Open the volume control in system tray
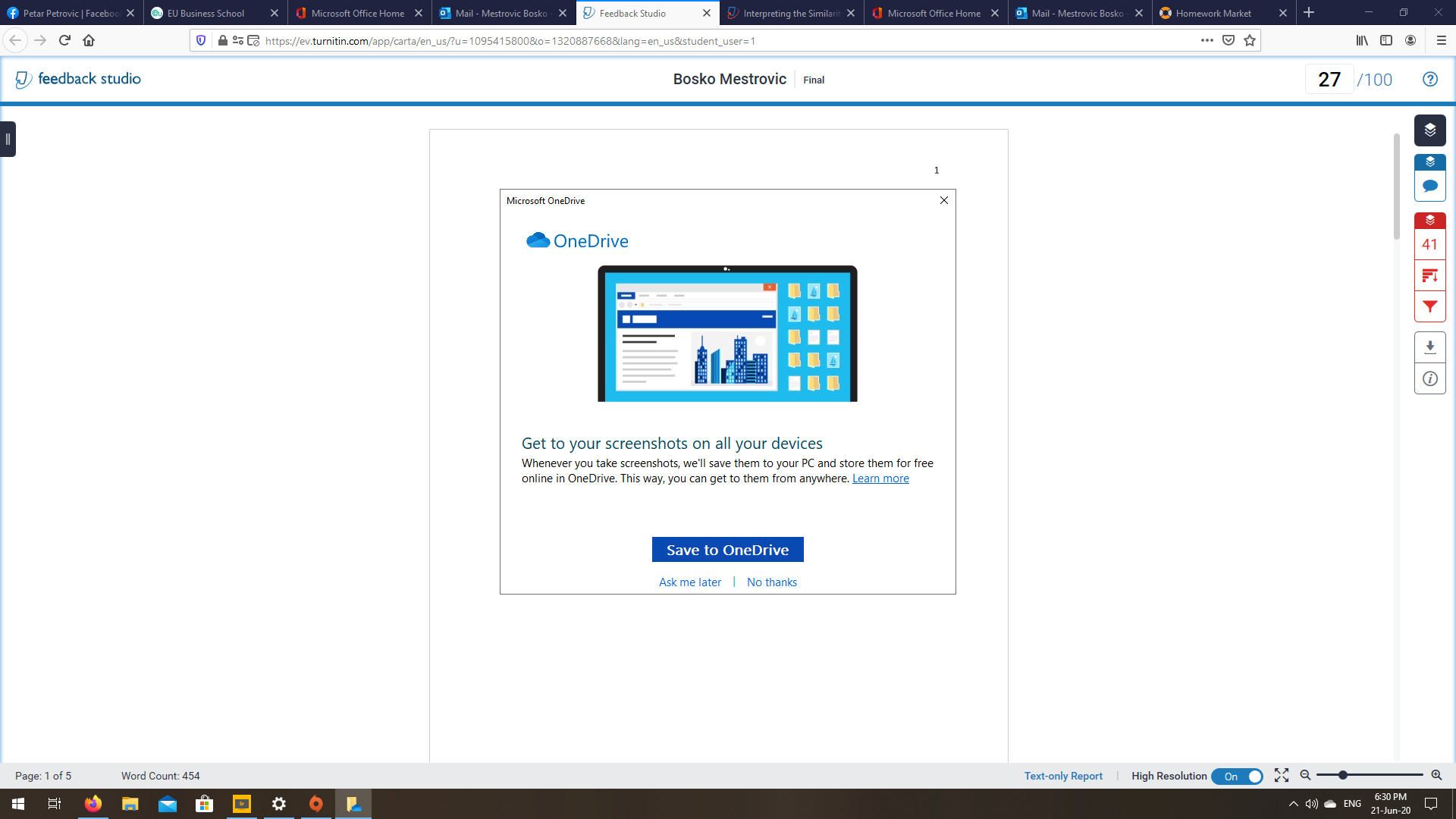 pos(1311,804)
